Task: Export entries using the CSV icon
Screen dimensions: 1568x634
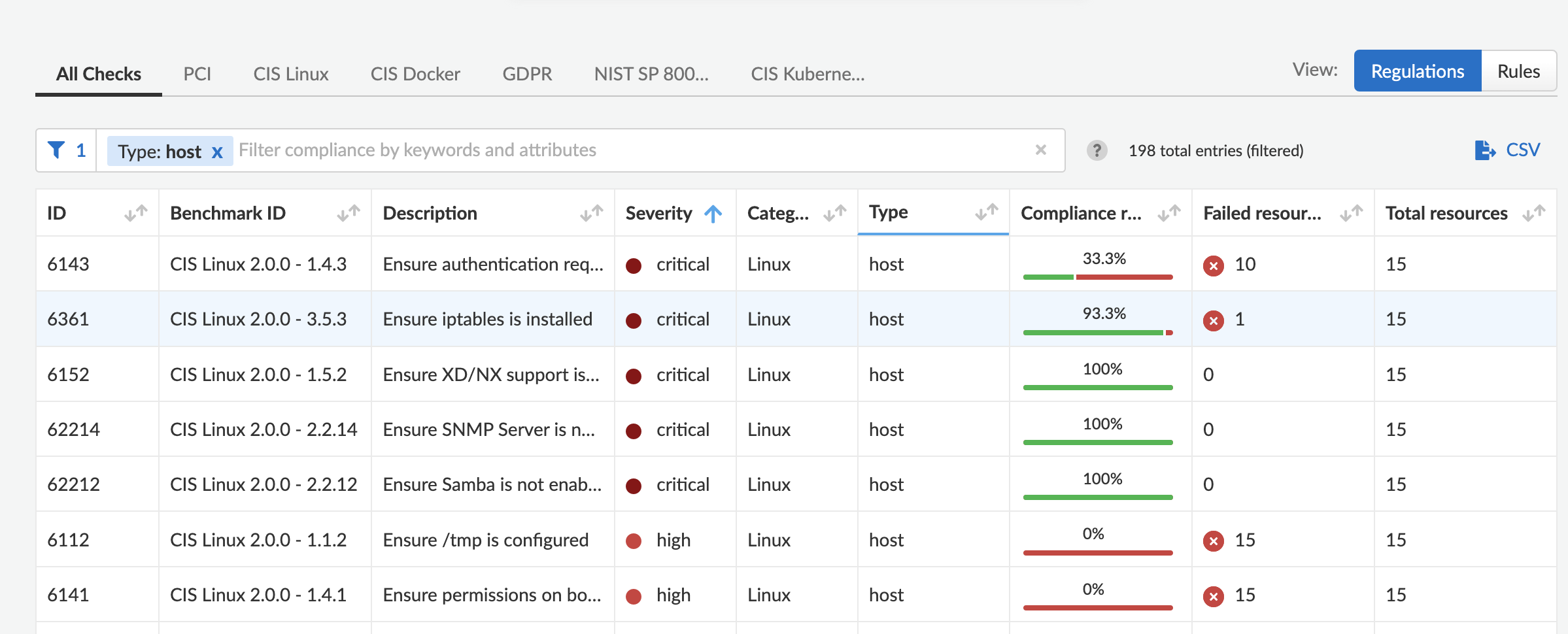Action: 1485,150
